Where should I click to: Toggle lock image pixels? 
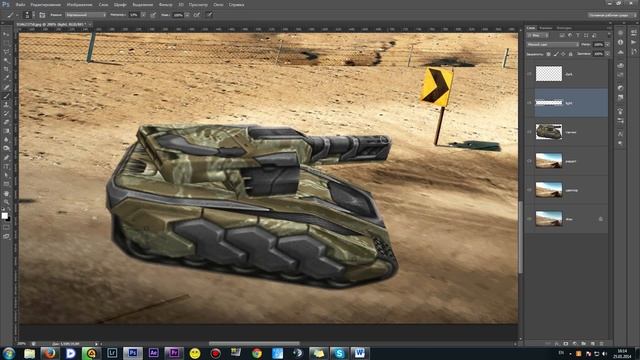556,54
